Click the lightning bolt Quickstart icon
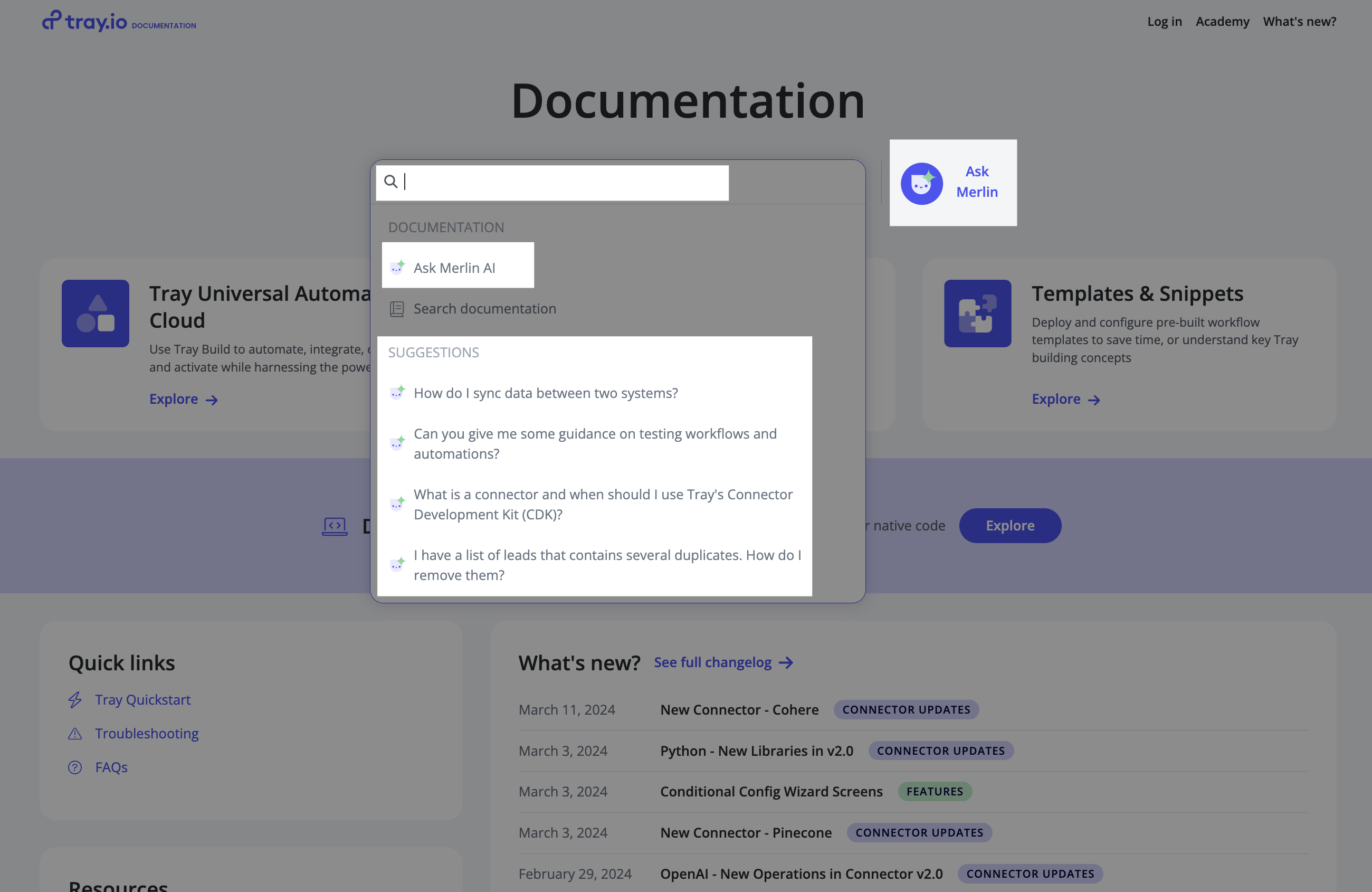Image resolution: width=1372 pixels, height=892 pixels. click(75, 700)
